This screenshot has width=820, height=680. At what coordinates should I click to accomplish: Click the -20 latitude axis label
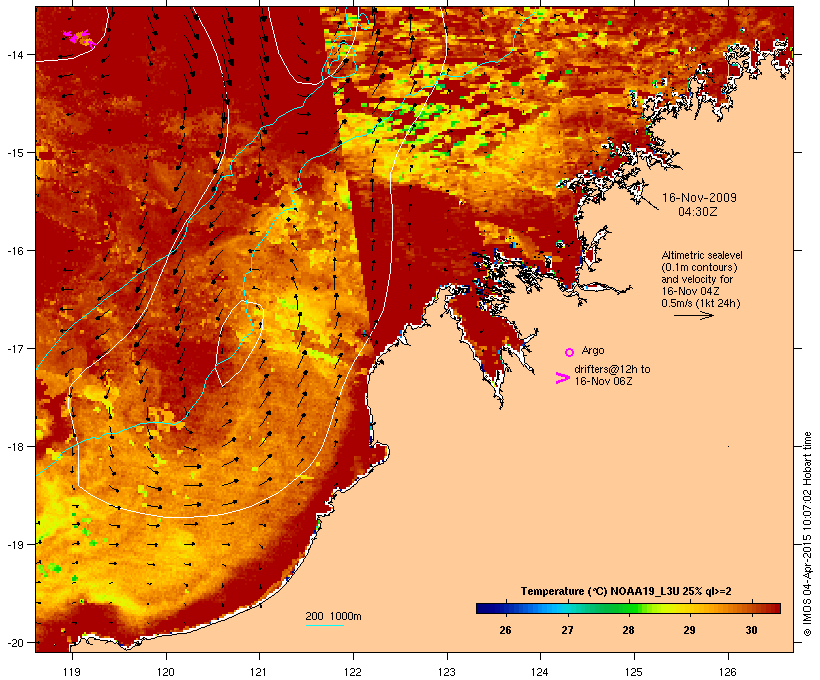14,643
